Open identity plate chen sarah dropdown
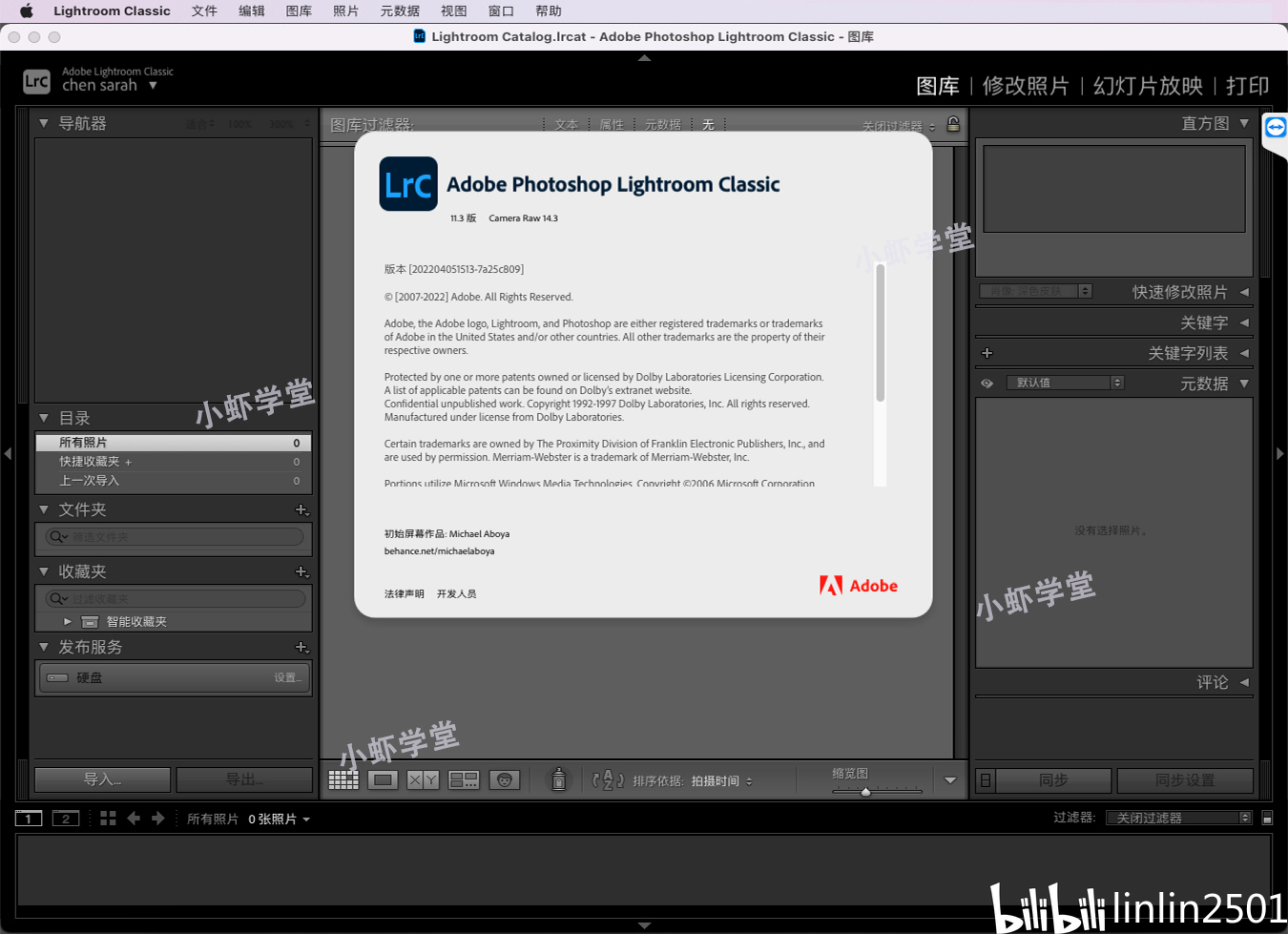 point(153,86)
